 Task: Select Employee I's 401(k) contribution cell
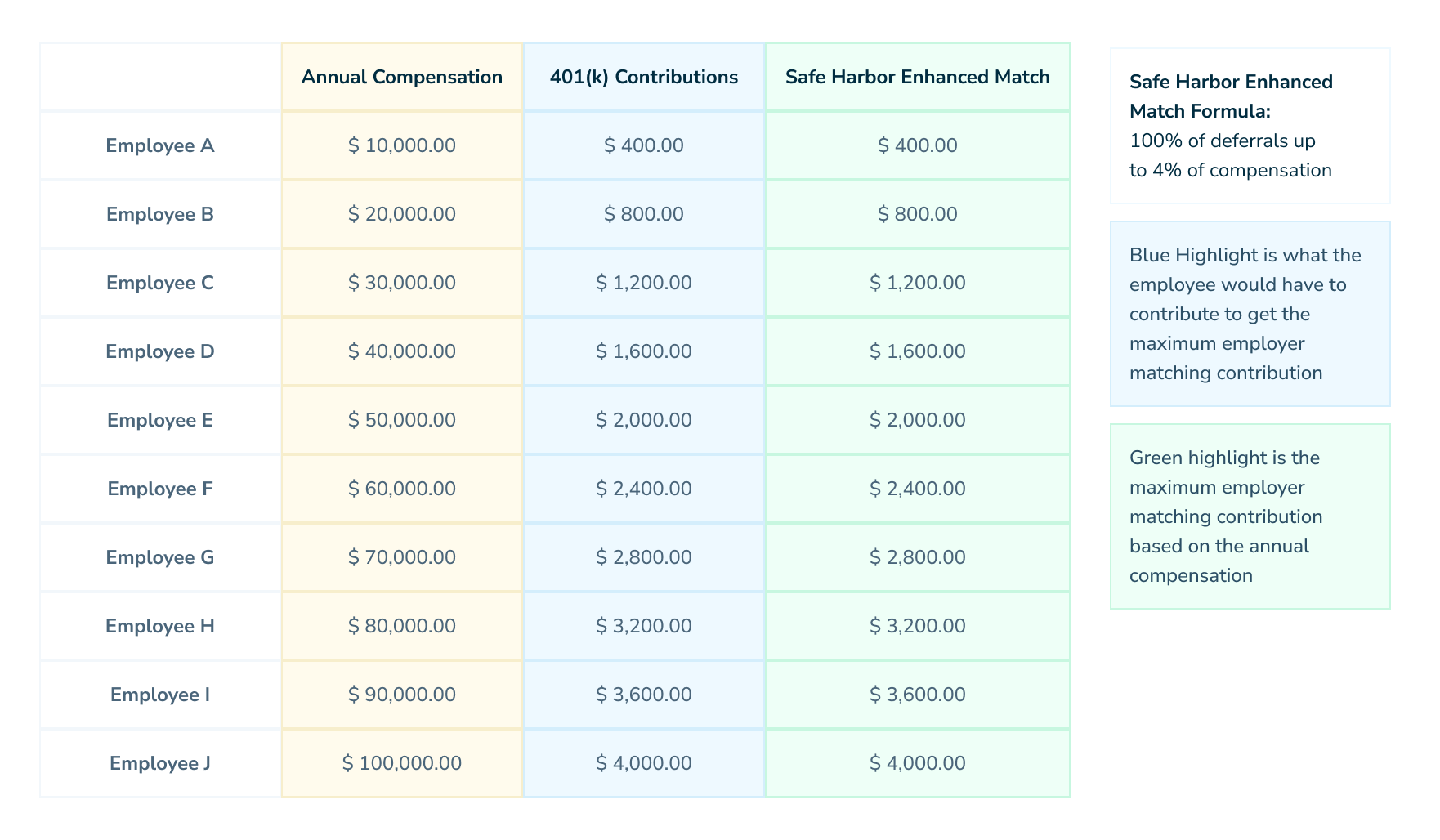click(x=643, y=695)
